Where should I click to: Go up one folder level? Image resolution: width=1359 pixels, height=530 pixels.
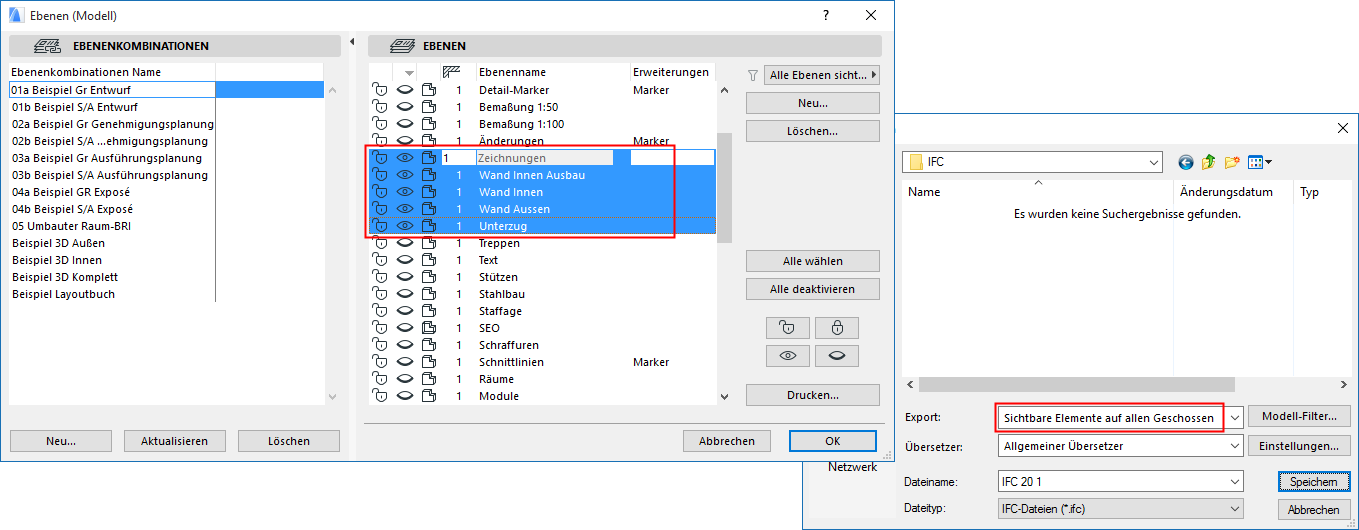(1209, 161)
